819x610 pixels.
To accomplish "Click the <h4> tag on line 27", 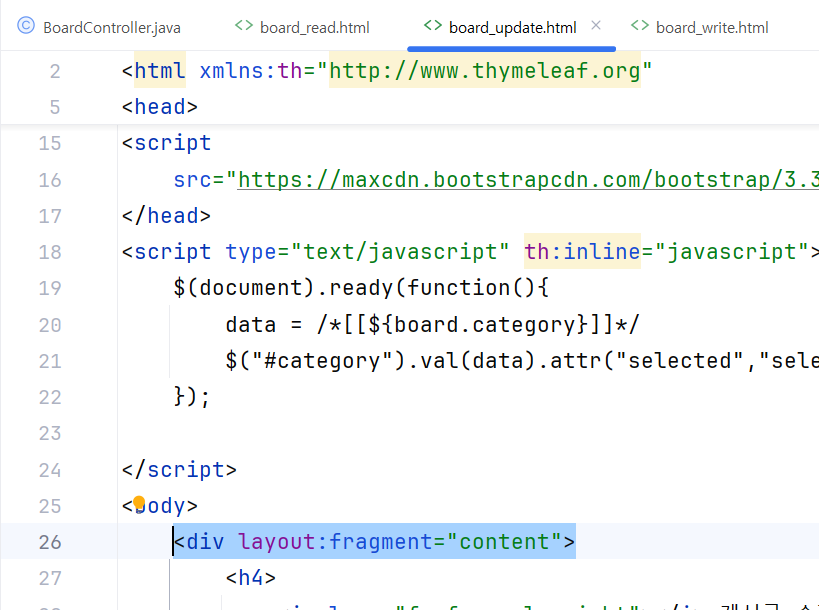I will pyautogui.click(x=251, y=578).
